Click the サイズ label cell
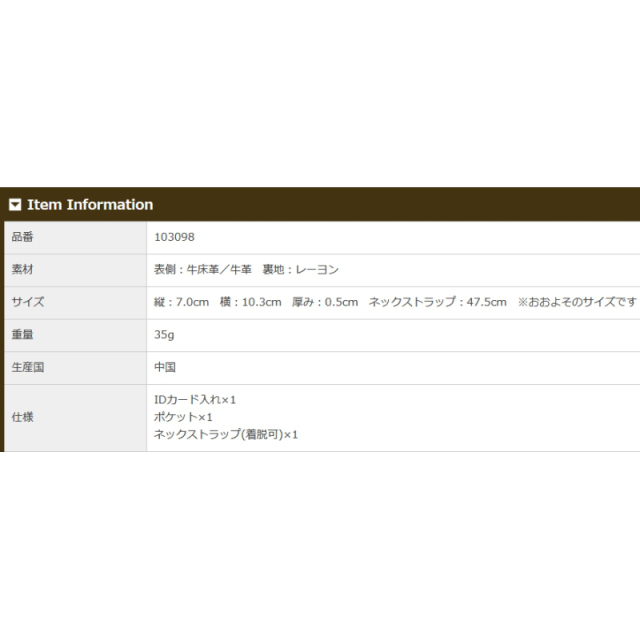This screenshot has width=640, height=640. coord(75,302)
